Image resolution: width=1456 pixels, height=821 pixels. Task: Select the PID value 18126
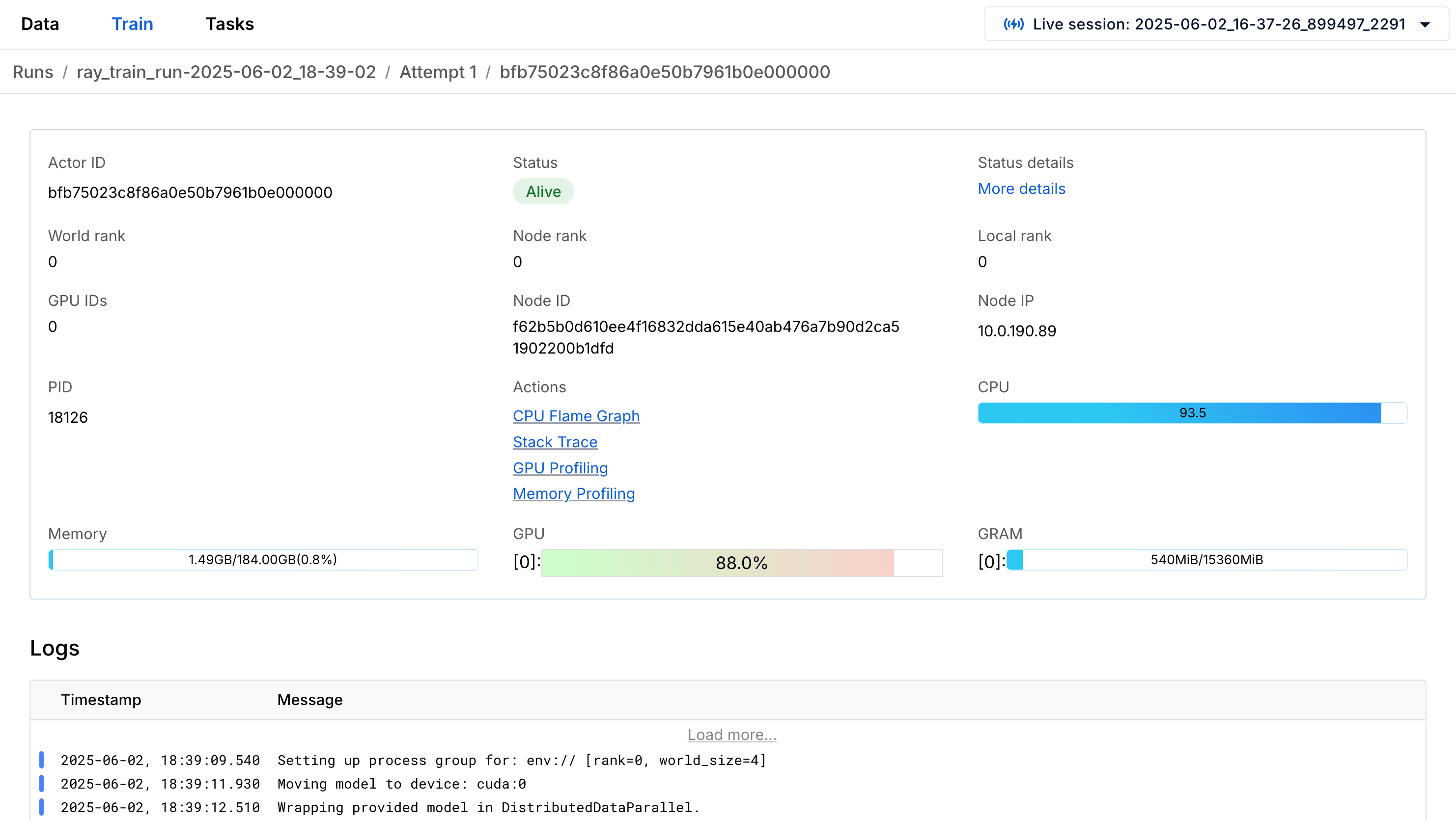pos(68,417)
